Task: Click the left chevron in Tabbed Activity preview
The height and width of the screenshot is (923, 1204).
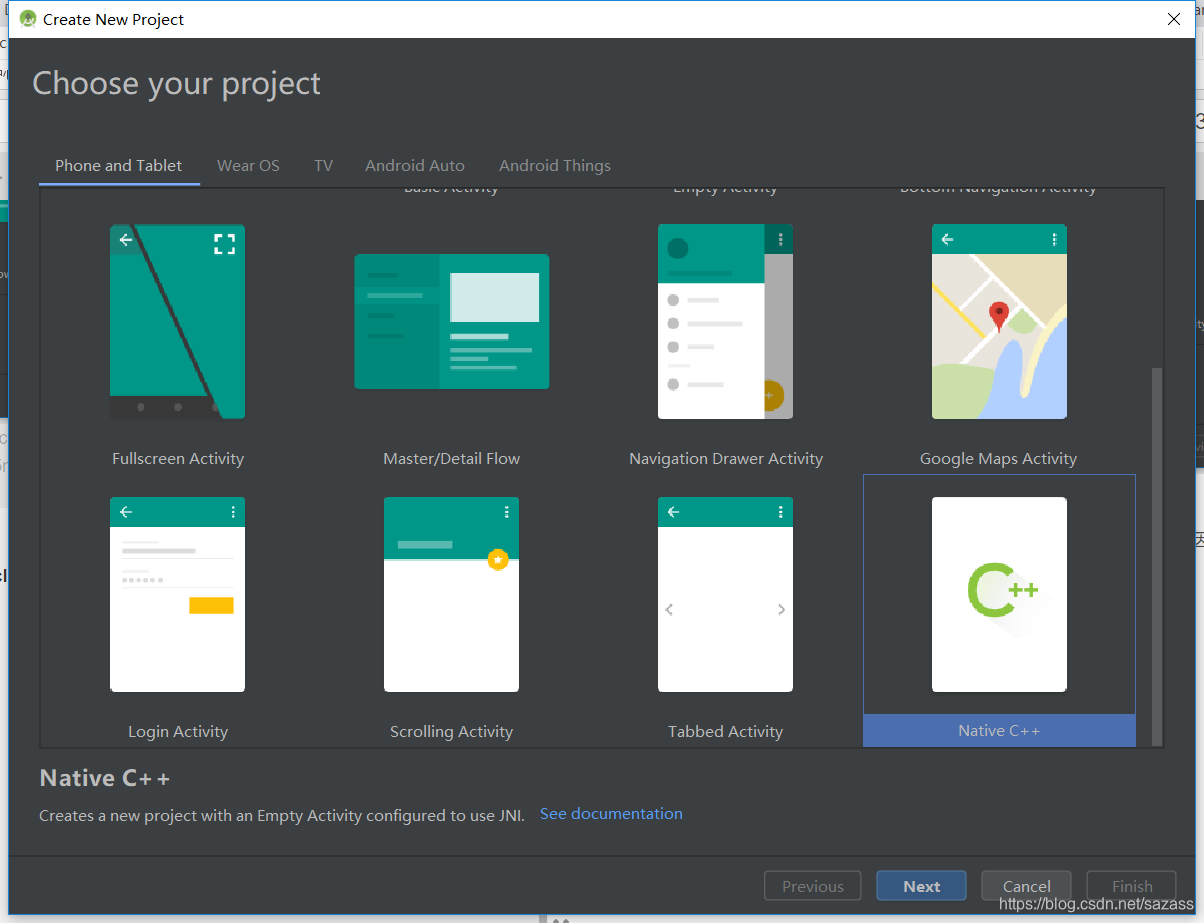Action: pos(669,609)
